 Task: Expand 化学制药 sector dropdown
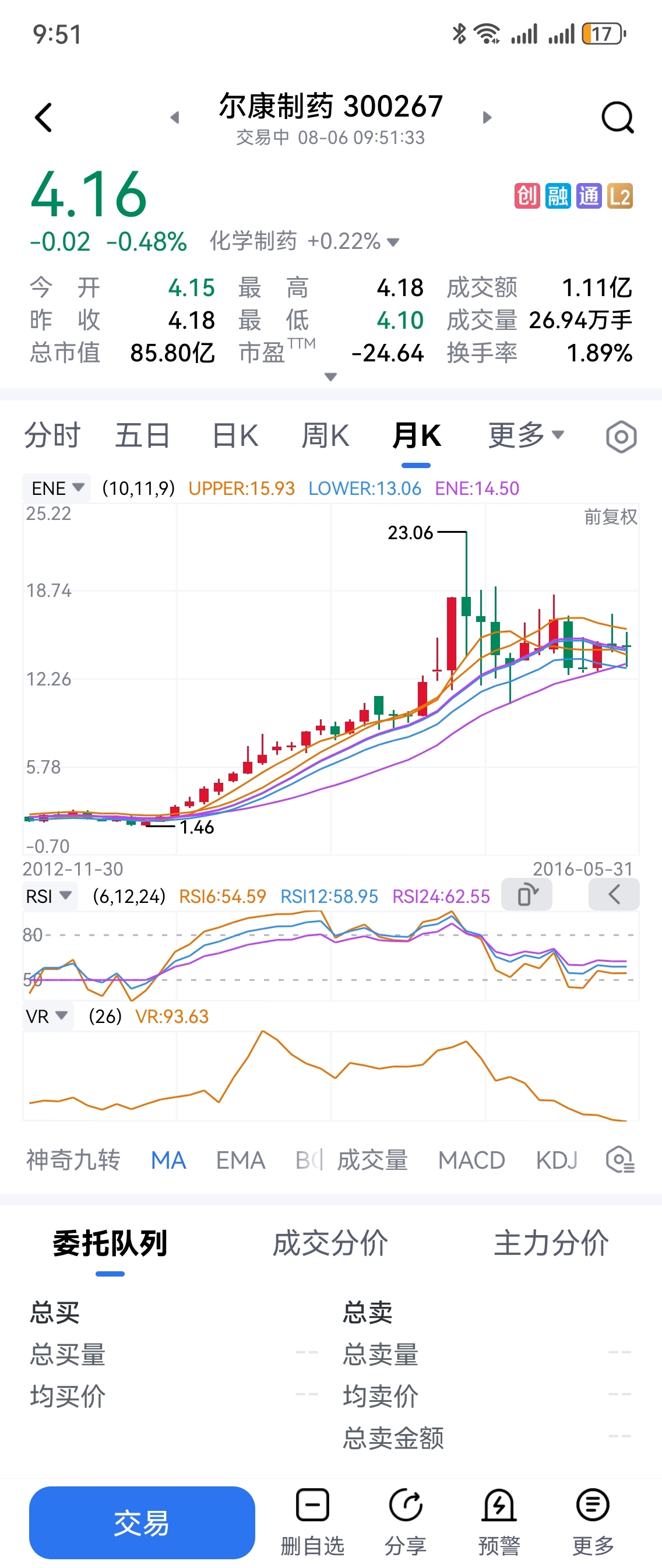pos(393,242)
